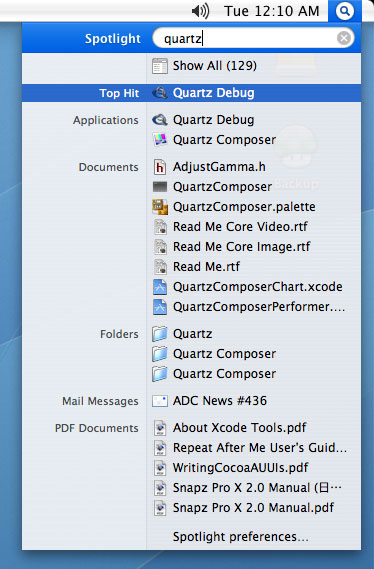Viewport: 374px width, 569px height.
Task: Open WritingCocoaAUUIs.pdf document
Action: point(240,468)
